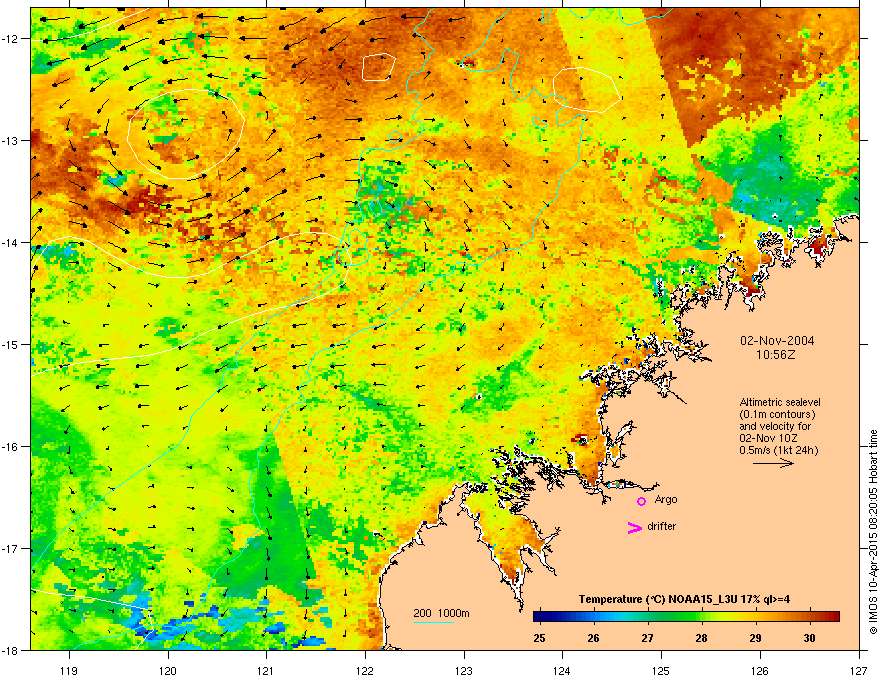
Task: Click the '02-Nov 10Z' legend line
Action: point(768,438)
